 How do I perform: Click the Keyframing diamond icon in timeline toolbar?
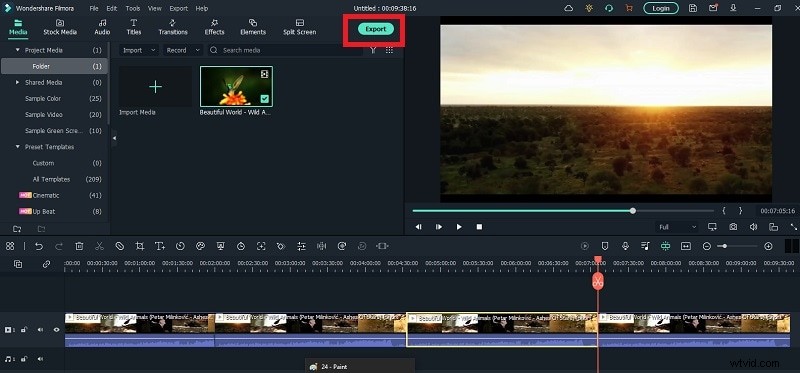(281, 246)
